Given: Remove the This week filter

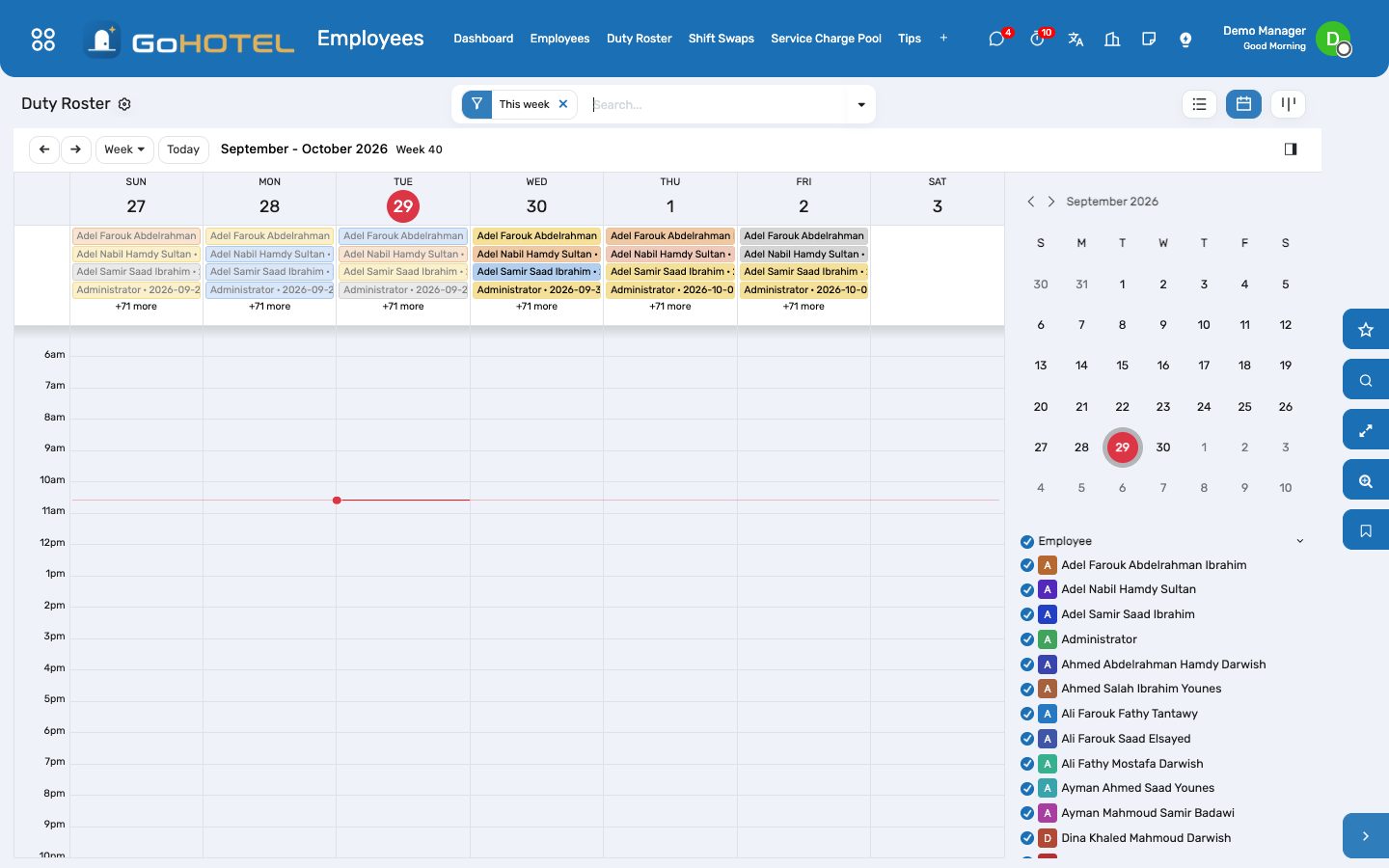Looking at the screenshot, I should (x=563, y=104).
